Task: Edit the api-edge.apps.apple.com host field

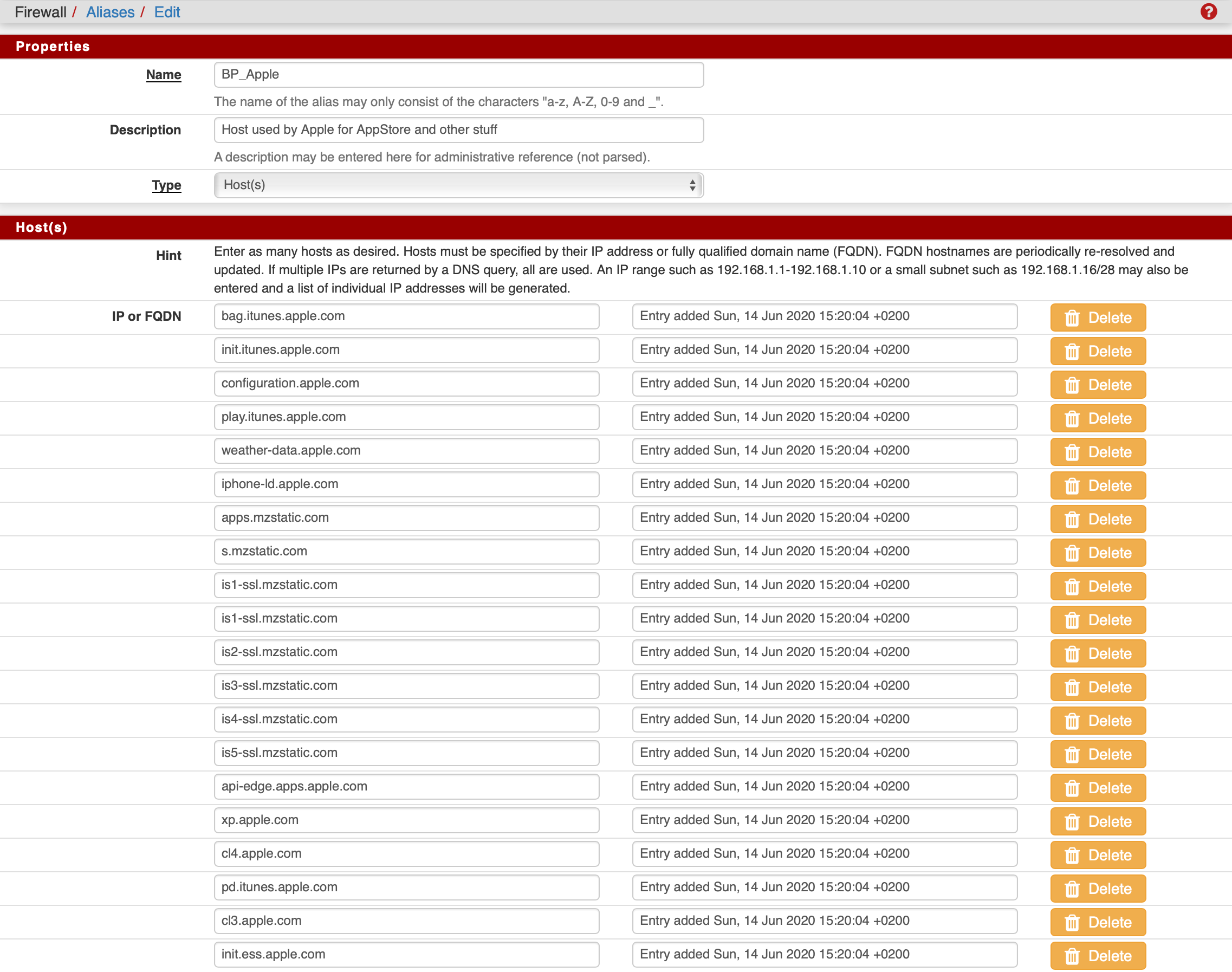Action: click(406, 787)
